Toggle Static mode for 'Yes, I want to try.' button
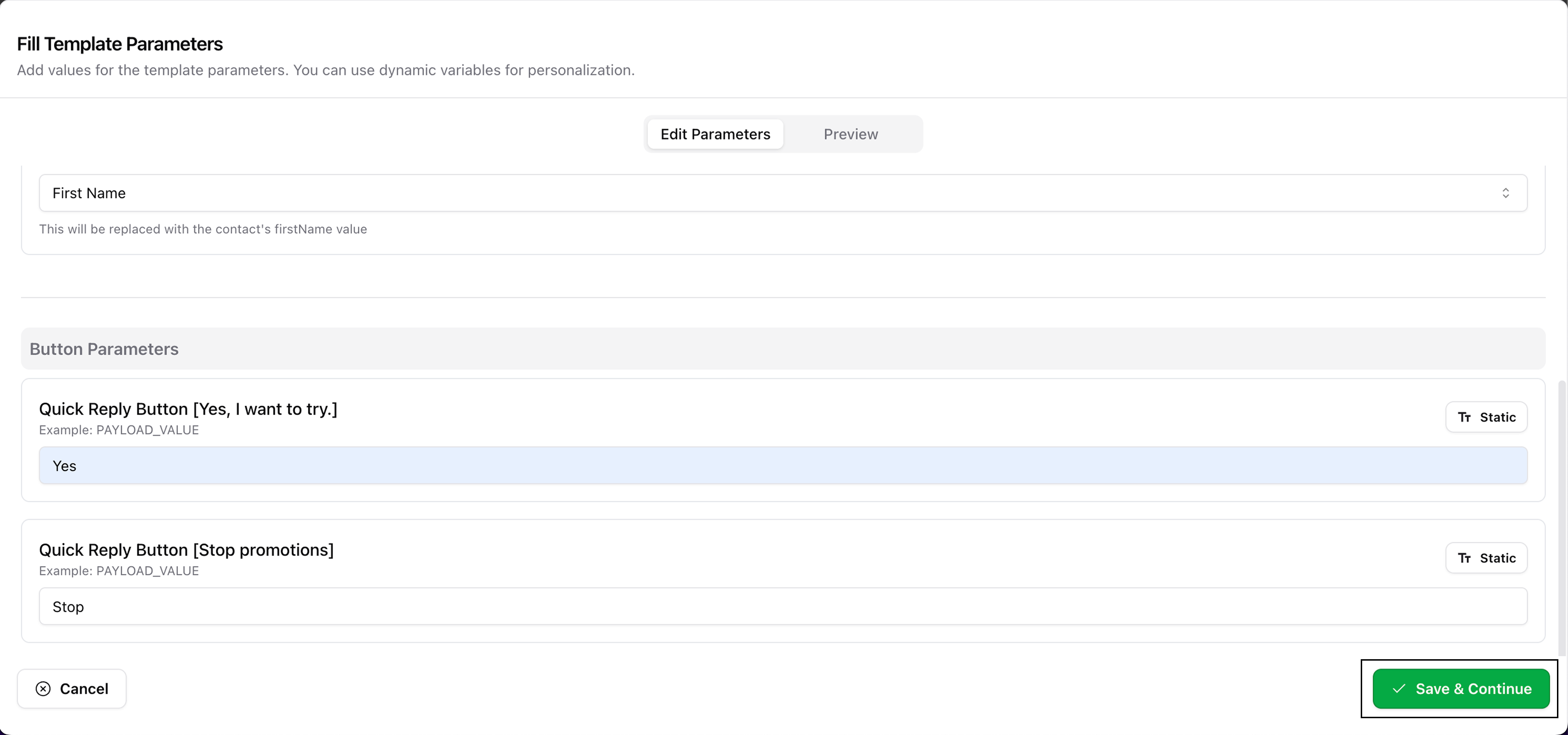1568x735 pixels. [1486, 417]
